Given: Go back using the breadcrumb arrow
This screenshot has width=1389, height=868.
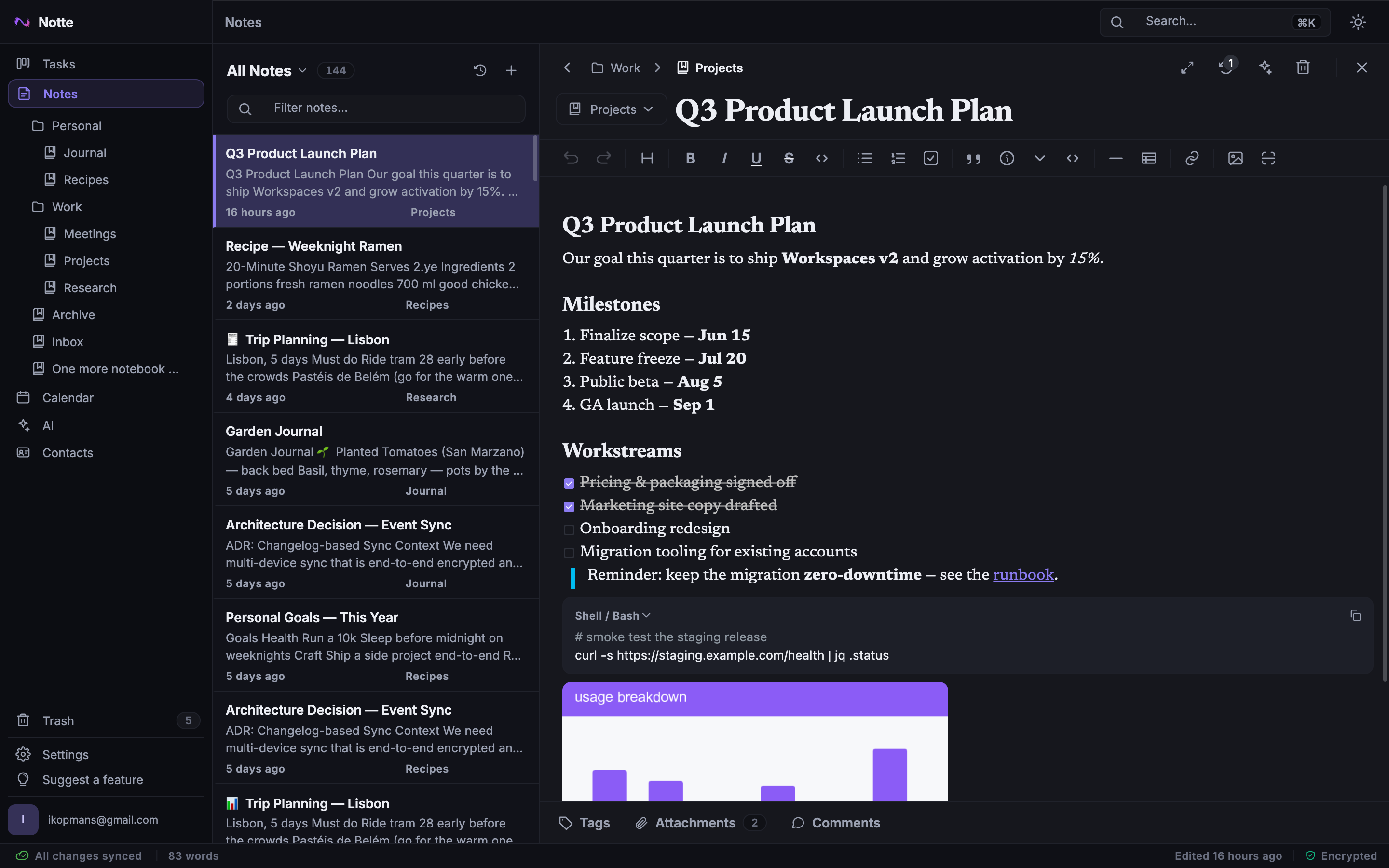Looking at the screenshot, I should [567, 68].
